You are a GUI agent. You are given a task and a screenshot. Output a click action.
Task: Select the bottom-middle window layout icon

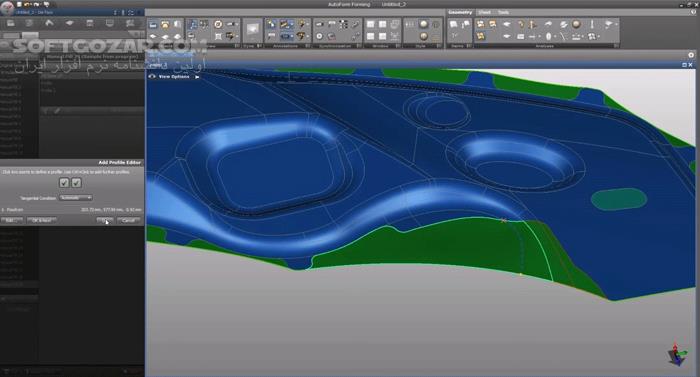pos(383,36)
